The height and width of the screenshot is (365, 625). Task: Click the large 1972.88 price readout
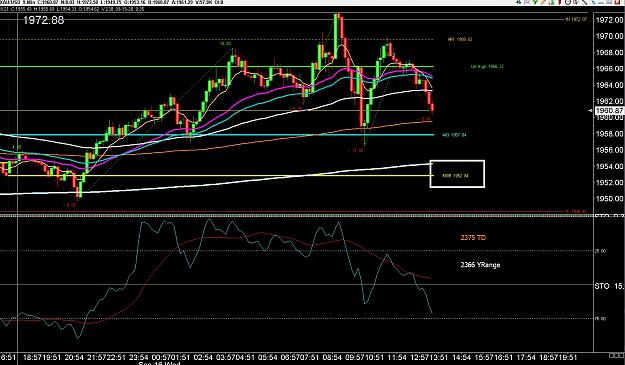43,20
